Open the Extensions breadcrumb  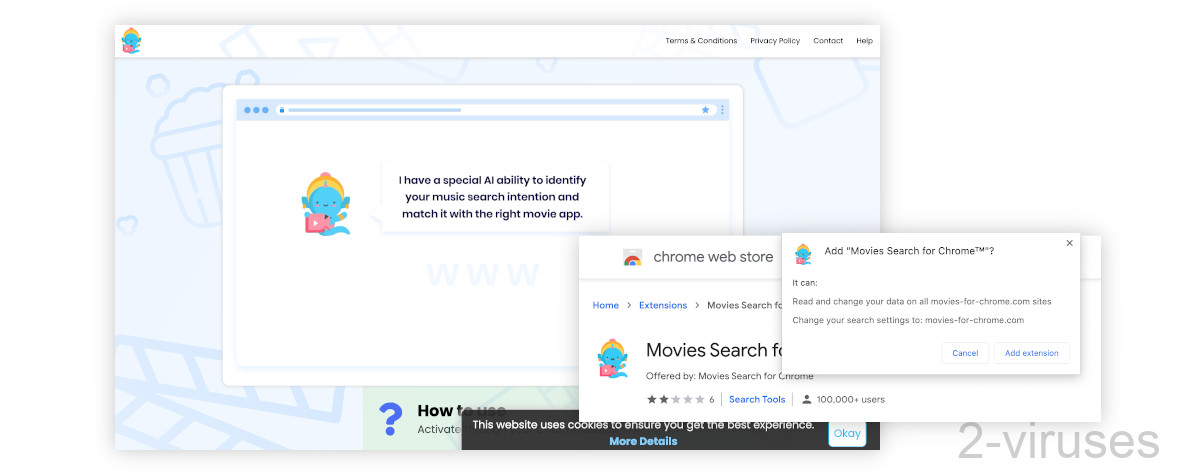click(663, 305)
